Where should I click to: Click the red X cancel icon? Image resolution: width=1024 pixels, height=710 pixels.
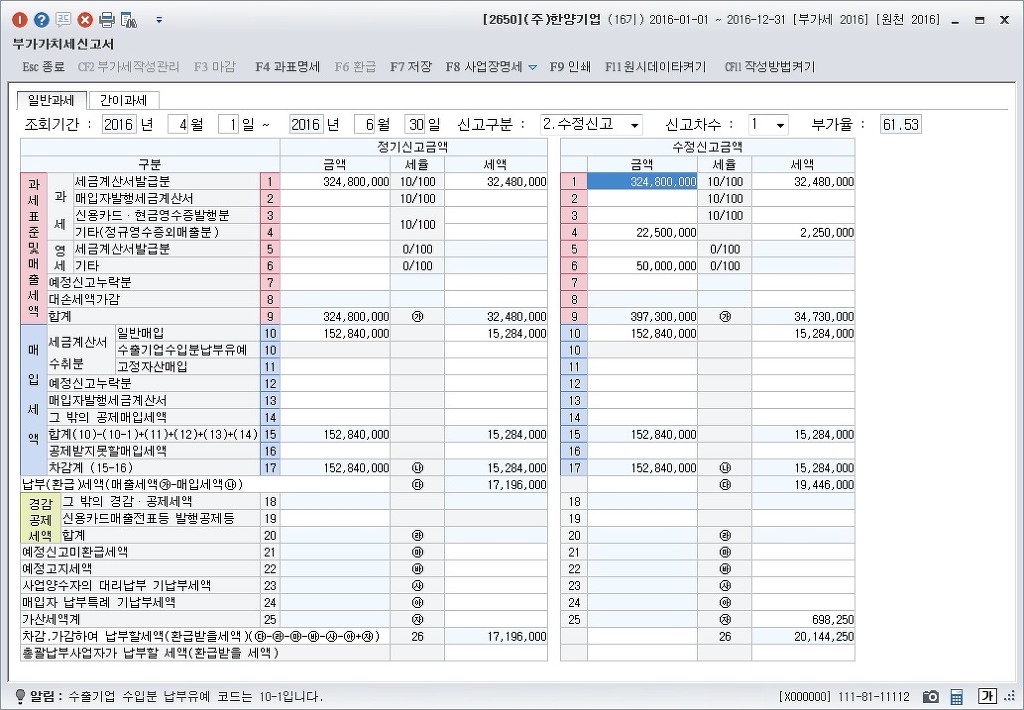(x=85, y=20)
